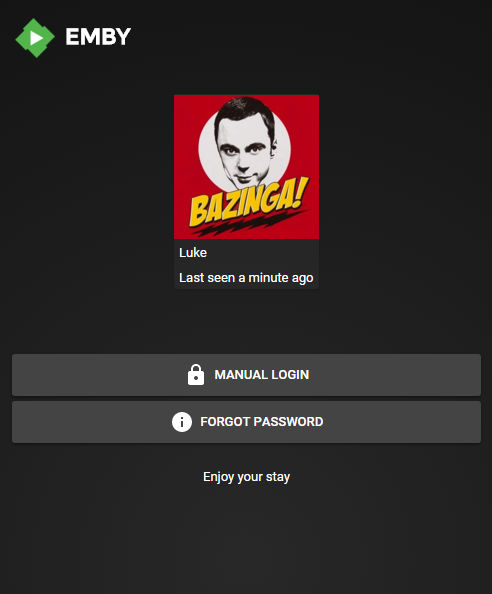
Task: Click the FORGOT PASSWORD label text
Action: (262, 422)
